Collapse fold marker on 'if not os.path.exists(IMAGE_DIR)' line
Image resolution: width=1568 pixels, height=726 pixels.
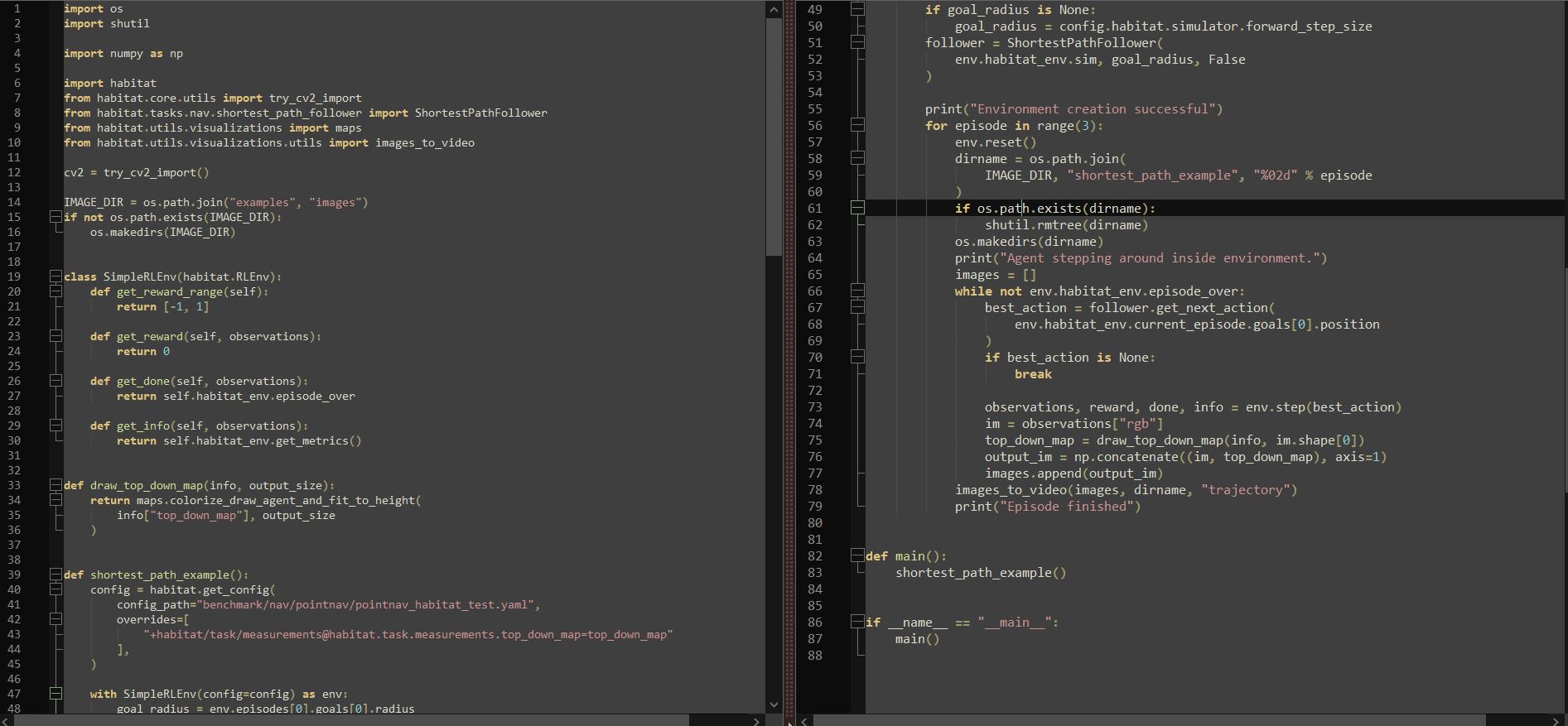click(55, 217)
